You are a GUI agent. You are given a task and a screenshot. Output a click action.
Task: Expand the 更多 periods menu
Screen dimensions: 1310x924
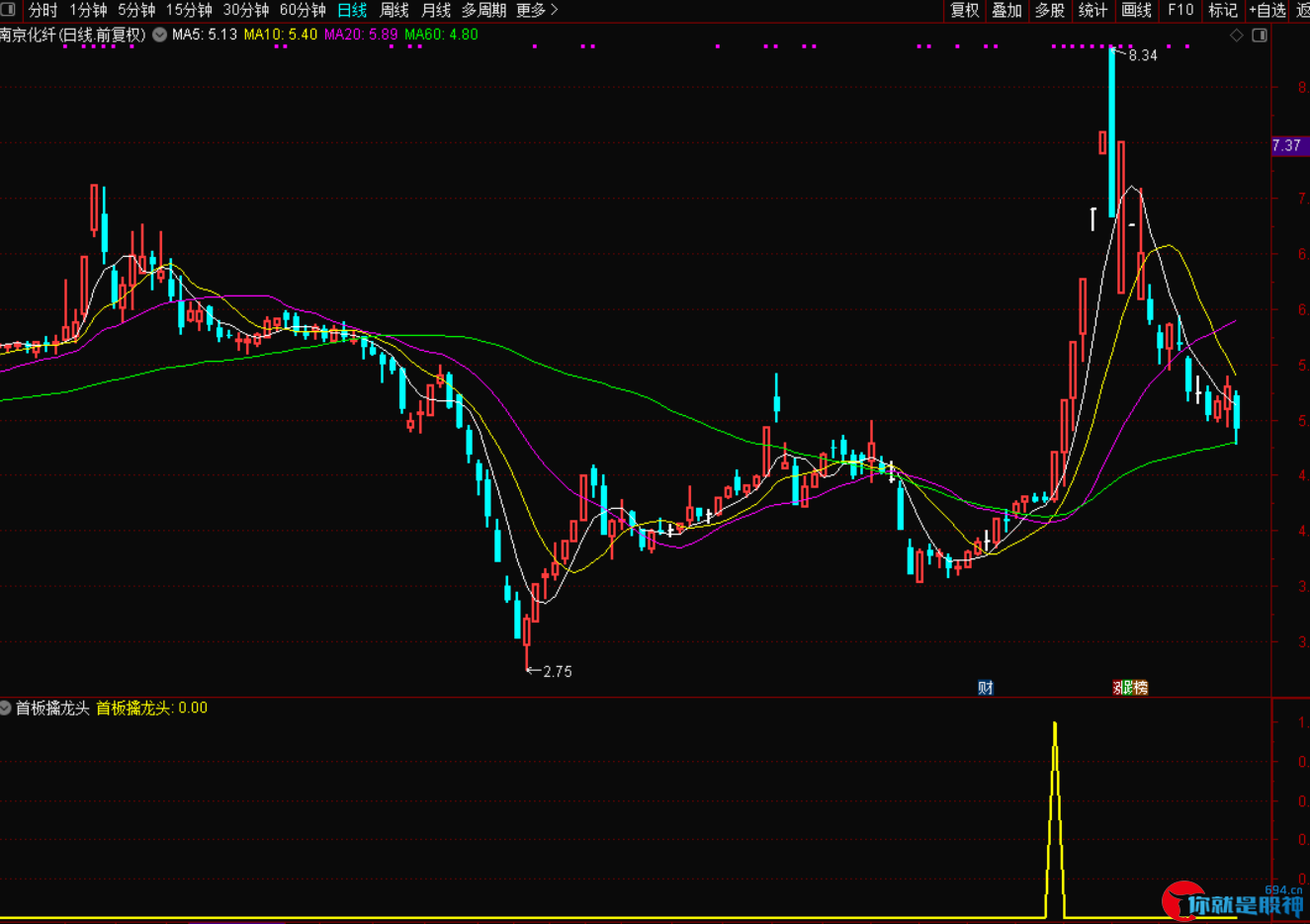537,10
